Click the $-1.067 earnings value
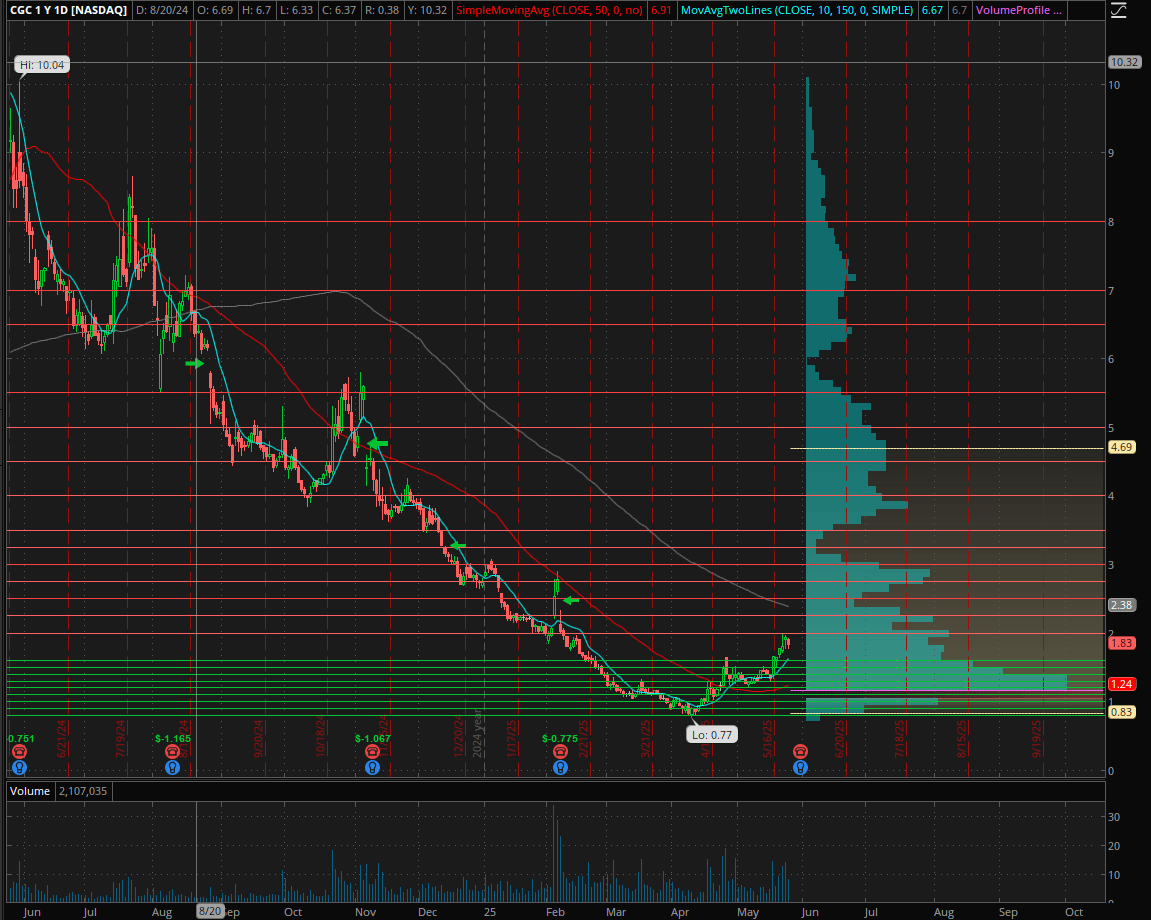The width and height of the screenshot is (1151, 920). [373, 739]
